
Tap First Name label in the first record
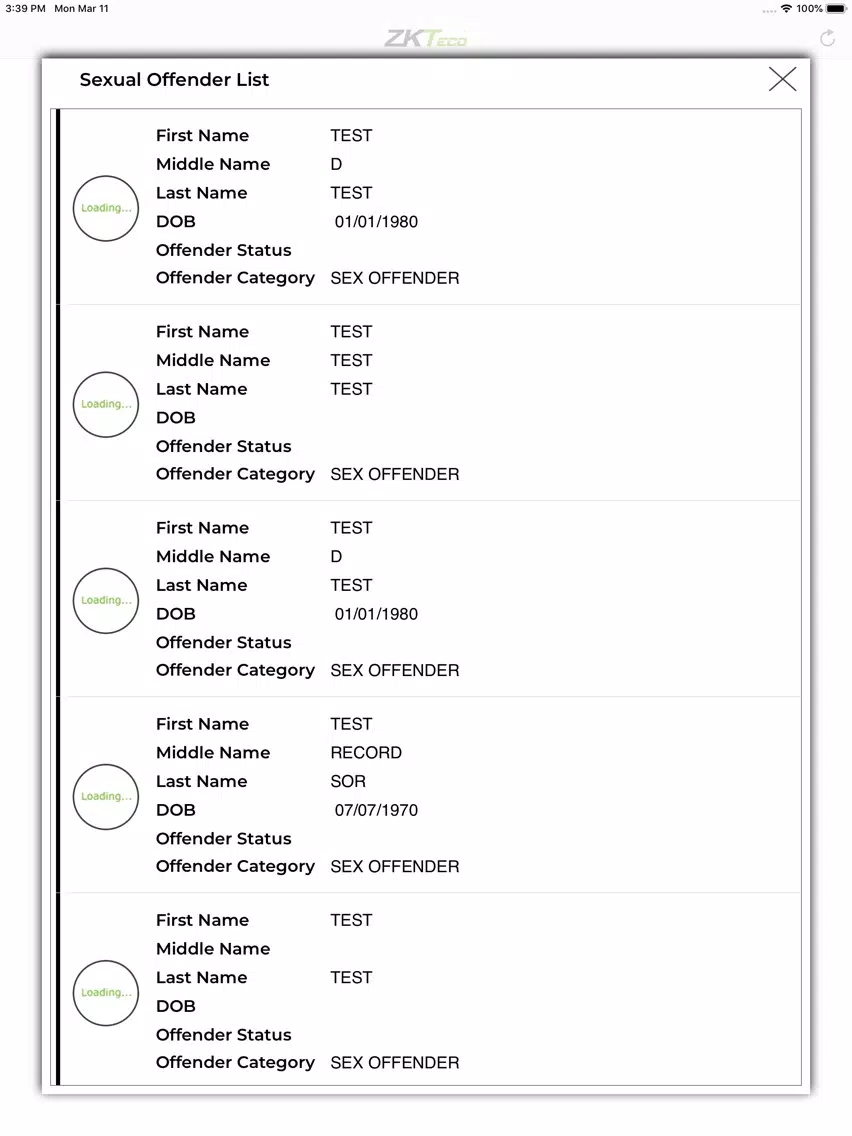[202, 135]
